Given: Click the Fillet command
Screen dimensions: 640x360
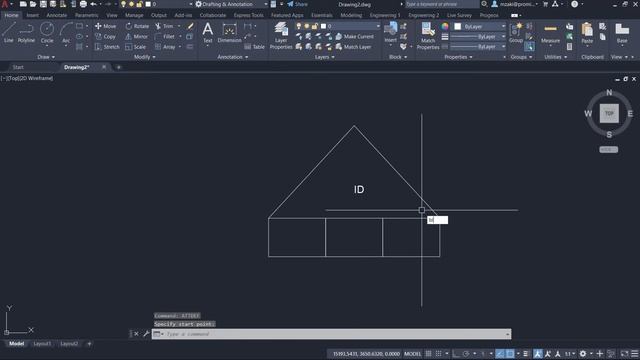Looking at the screenshot, I should pos(165,36).
